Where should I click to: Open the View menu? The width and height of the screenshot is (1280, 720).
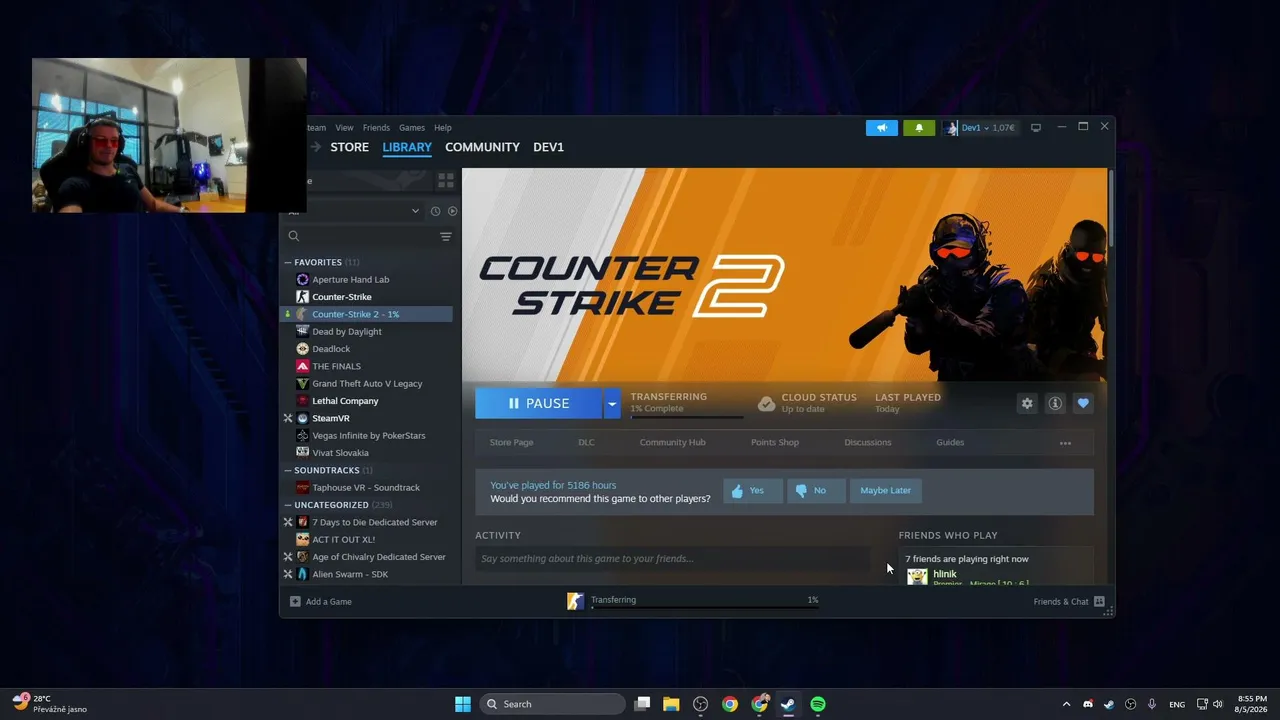point(344,128)
